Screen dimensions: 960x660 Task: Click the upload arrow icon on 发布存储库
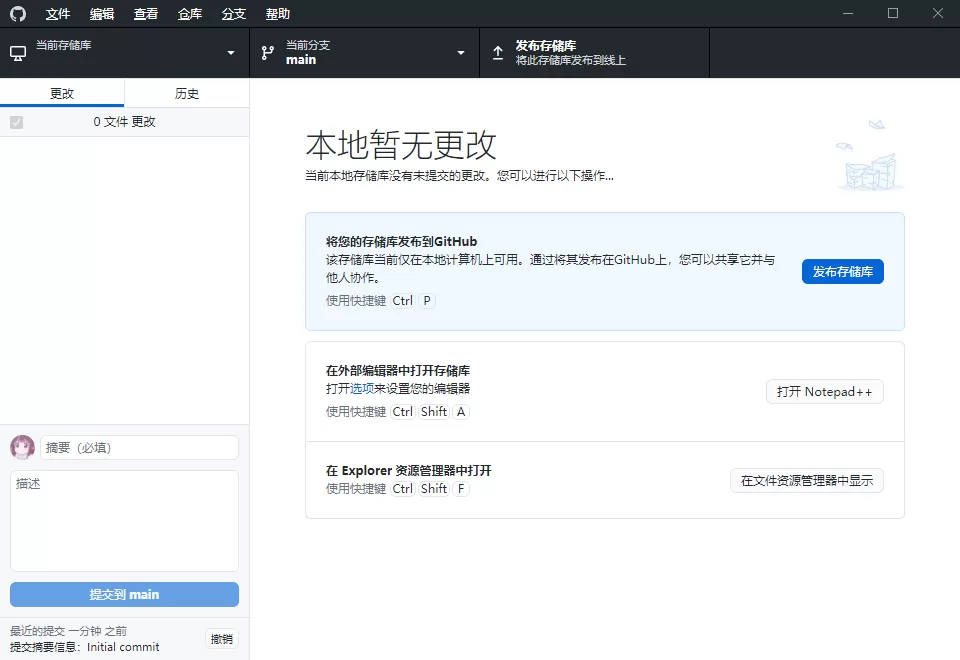[497, 52]
